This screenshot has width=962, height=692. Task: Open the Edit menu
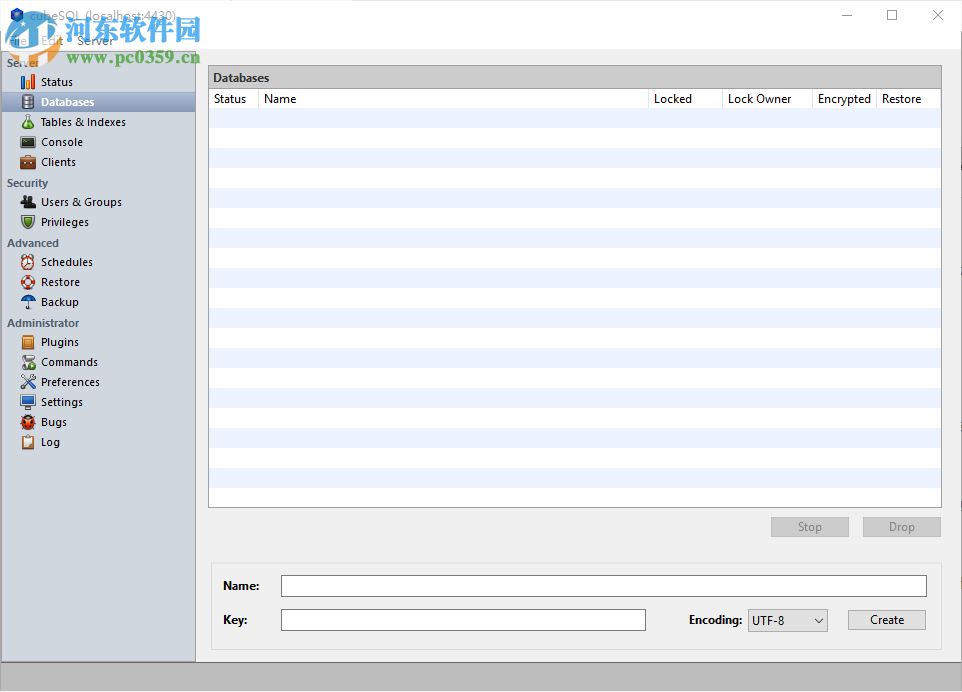[x=52, y=40]
